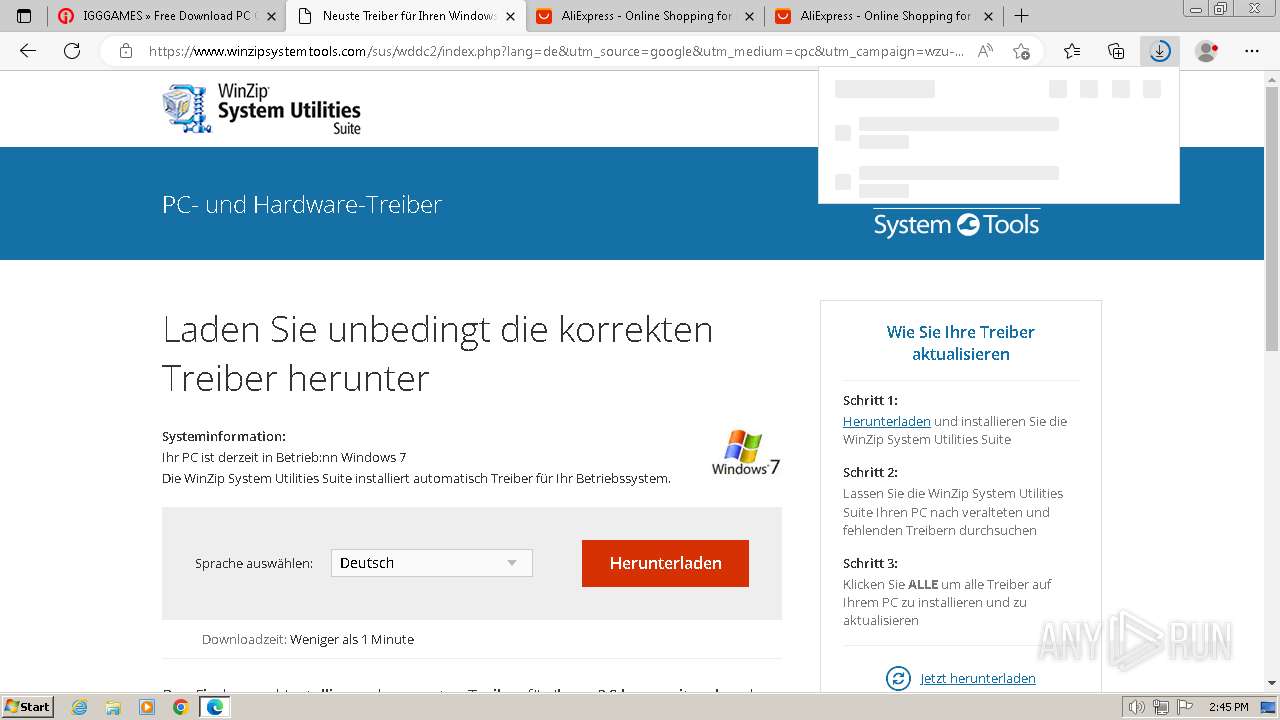Click the action center flag tray icon
The height and width of the screenshot is (720, 1280).
tap(1186, 707)
